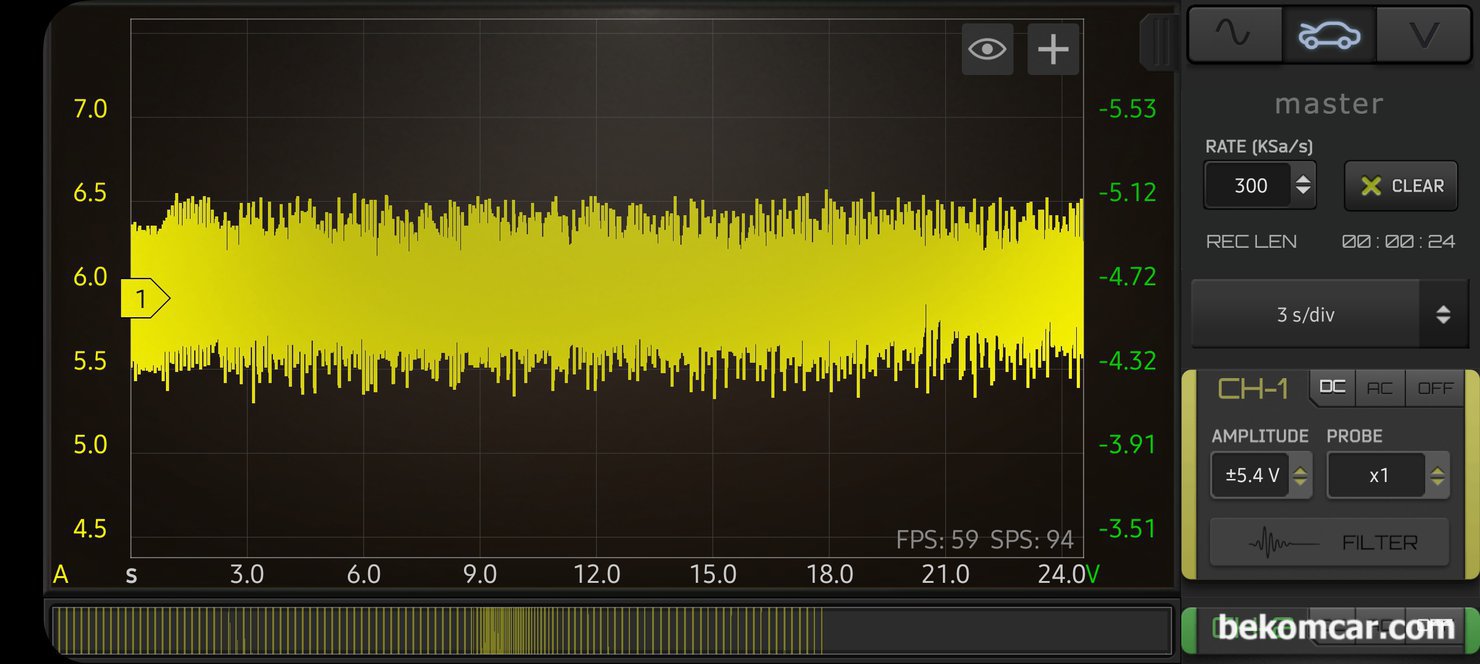Set CH-1 coupling to DC
The width and height of the screenshot is (1480, 664).
coord(1332,387)
